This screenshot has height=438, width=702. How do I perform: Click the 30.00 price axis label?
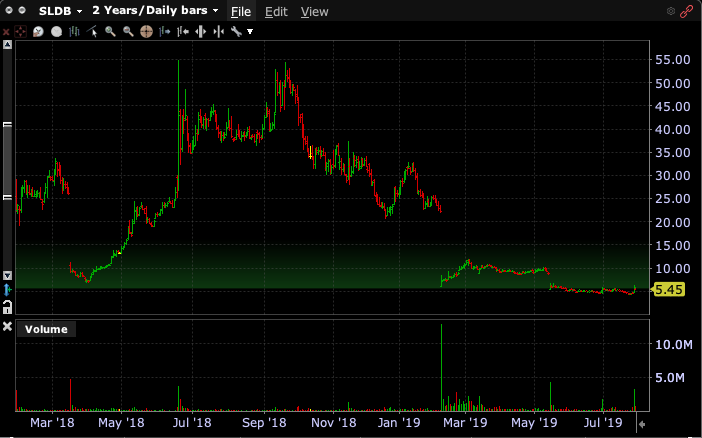click(673, 176)
